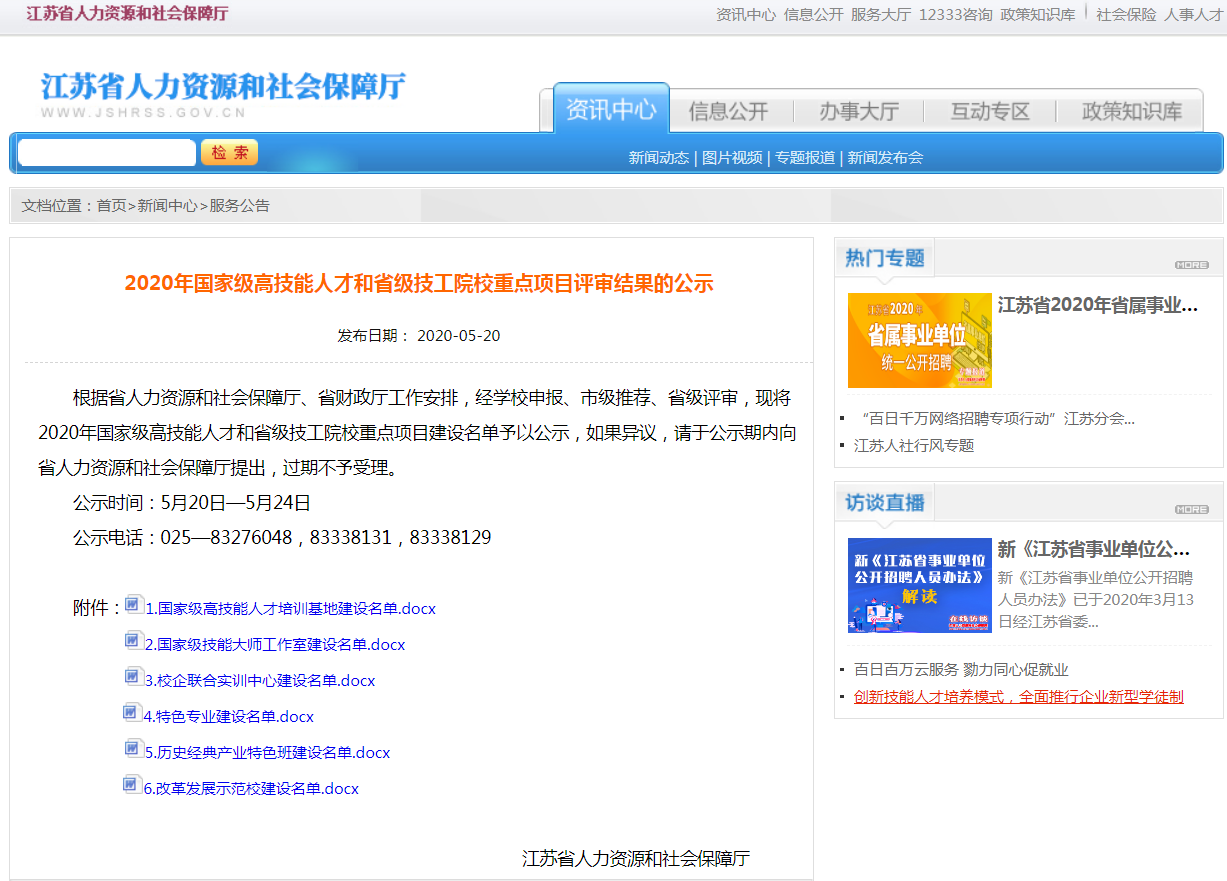The width and height of the screenshot is (1227, 881).
Task: Click Word icon beside 校企联合实训中心 attachment
Action: pyautogui.click(x=133, y=677)
